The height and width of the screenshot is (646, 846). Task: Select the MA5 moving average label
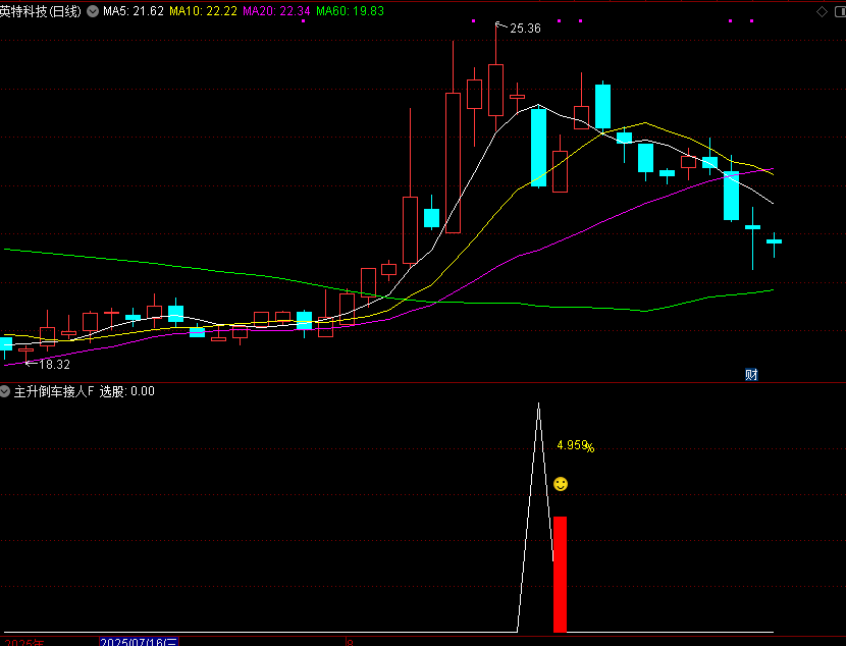(133, 11)
